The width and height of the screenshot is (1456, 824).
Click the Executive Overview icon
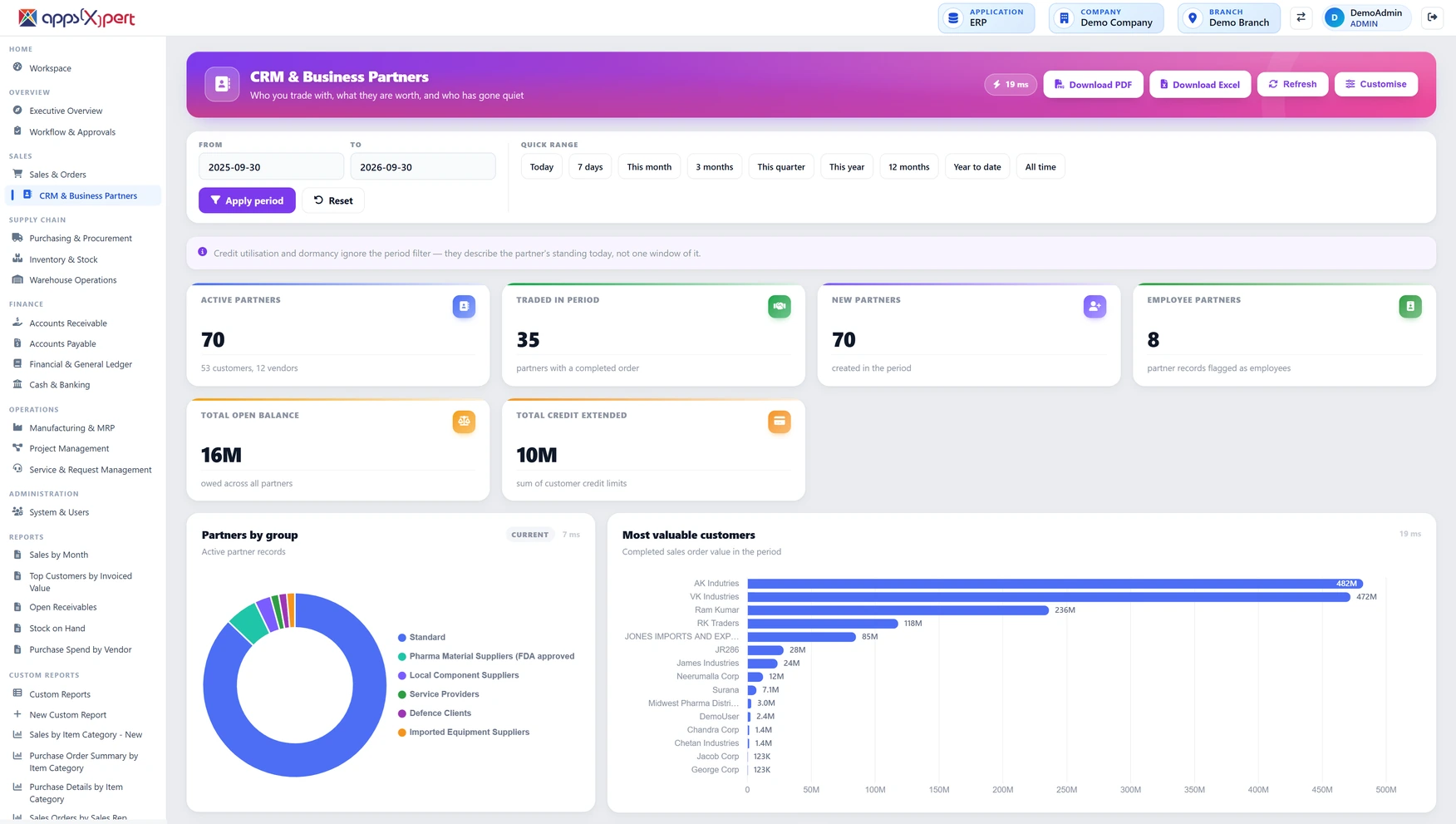[17, 110]
